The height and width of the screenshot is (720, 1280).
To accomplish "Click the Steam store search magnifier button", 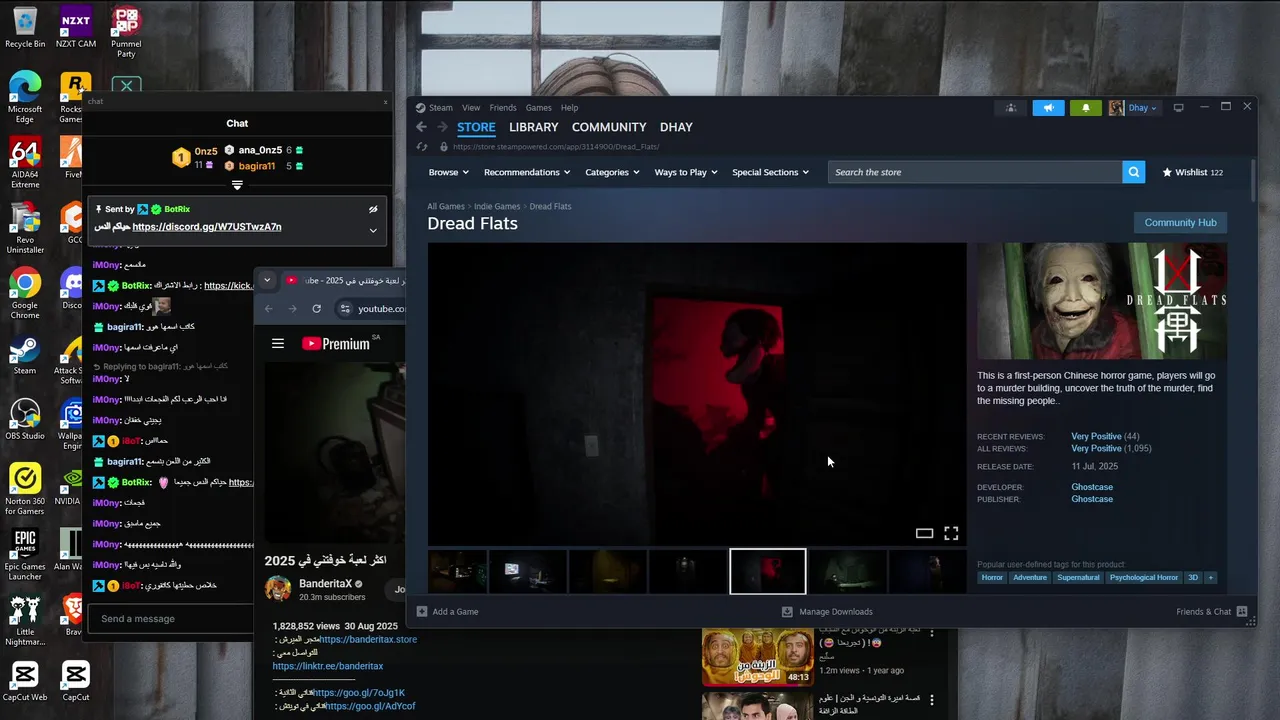I will [1133, 172].
